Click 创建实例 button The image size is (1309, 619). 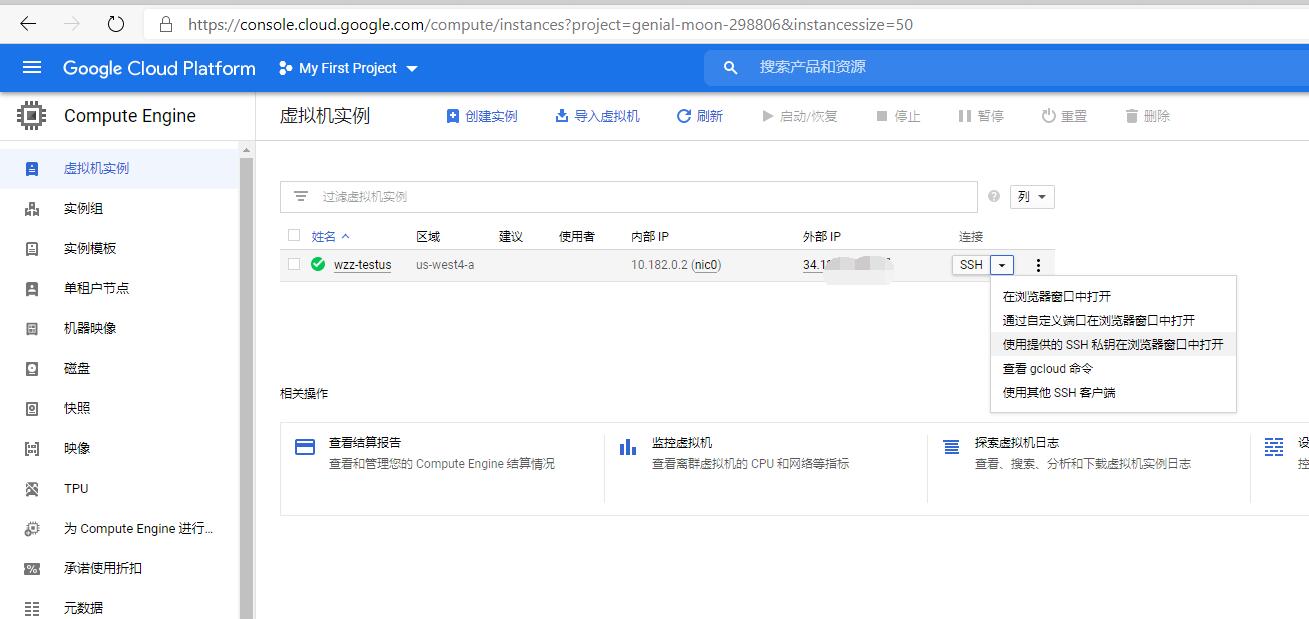pyautogui.click(x=482, y=116)
